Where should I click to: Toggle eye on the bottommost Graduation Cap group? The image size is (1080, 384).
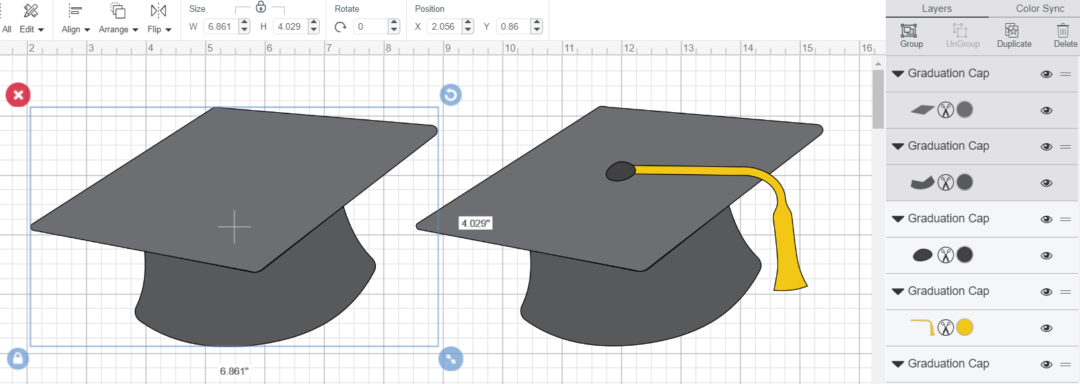tap(1046, 364)
